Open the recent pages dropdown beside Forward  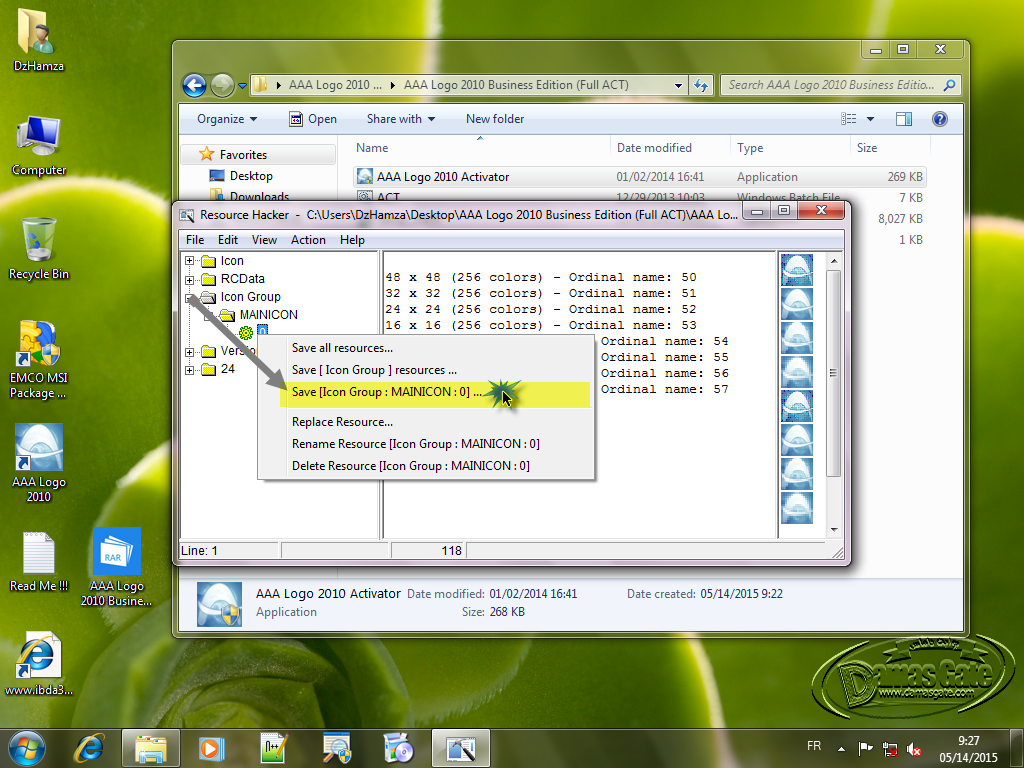pyautogui.click(x=242, y=86)
